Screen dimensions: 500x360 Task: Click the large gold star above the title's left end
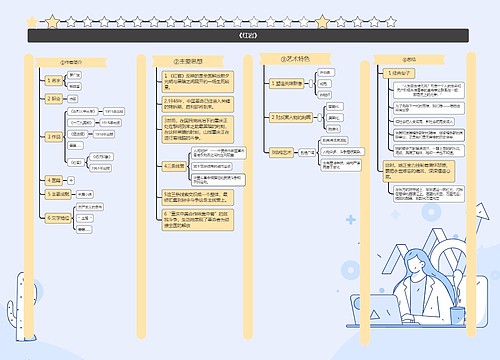coord(52,22)
